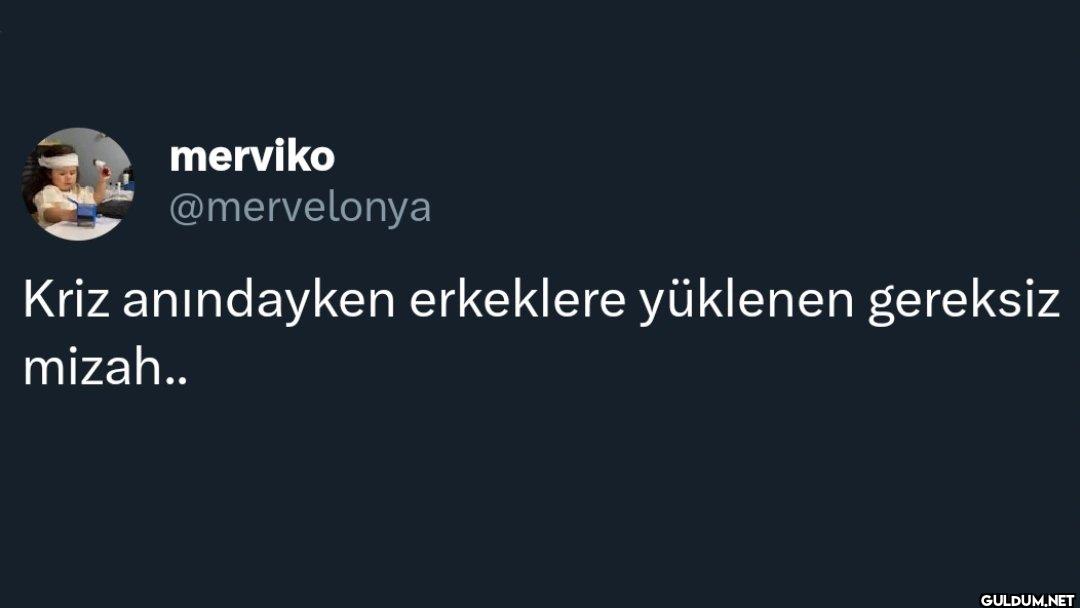The width and height of the screenshot is (1080, 608).
Task: Click the word "mizah.." on second line
Action: click(x=105, y=368)
